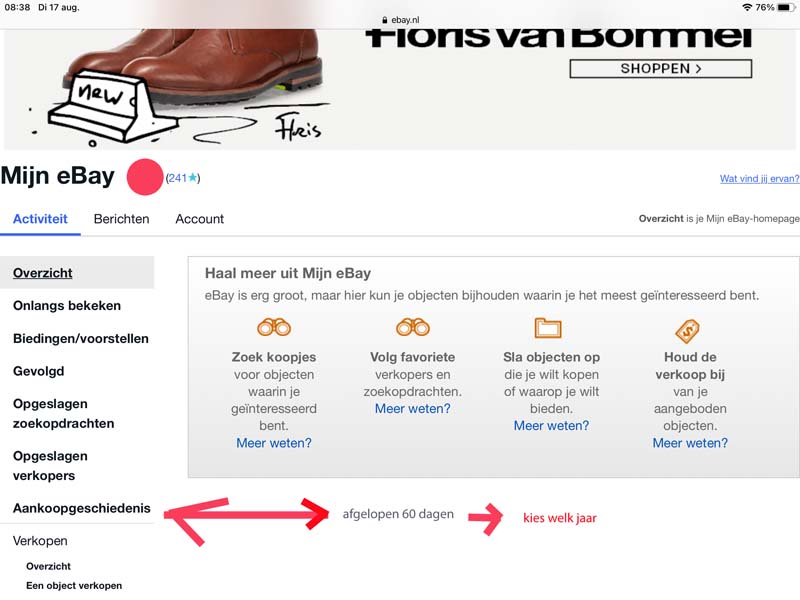Open Meer weten? under Volg favoriete
The width and height of the screenshot is (800, 600).
click(413, 409)
